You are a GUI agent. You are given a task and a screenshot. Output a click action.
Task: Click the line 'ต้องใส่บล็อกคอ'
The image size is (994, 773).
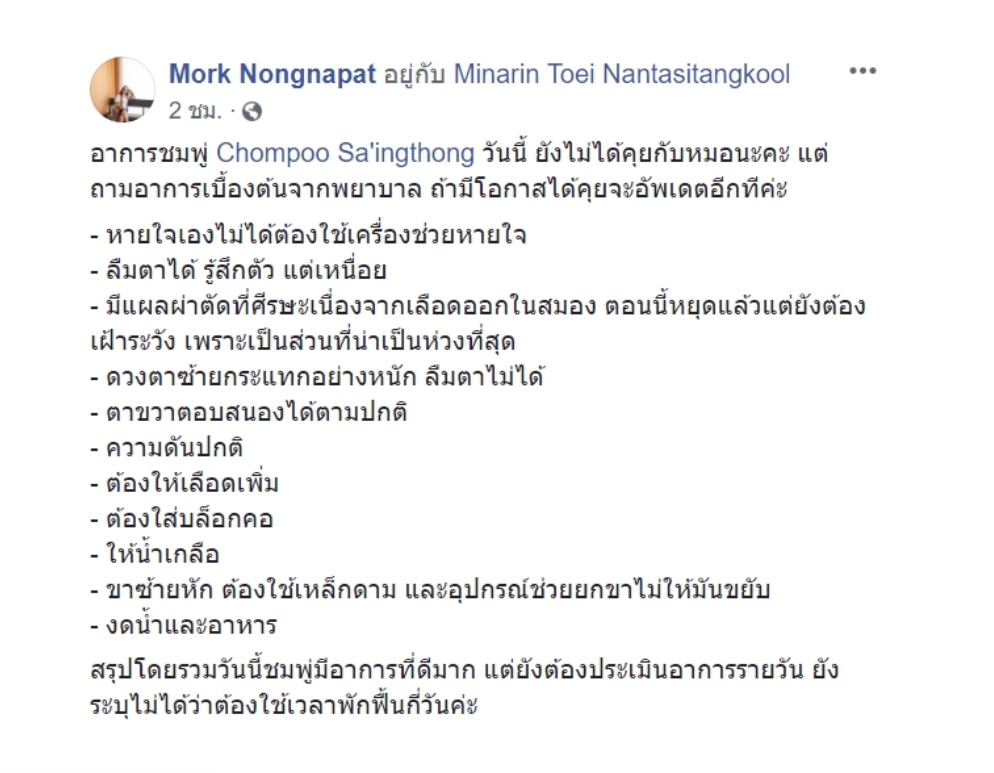click(x=181, y=519)
